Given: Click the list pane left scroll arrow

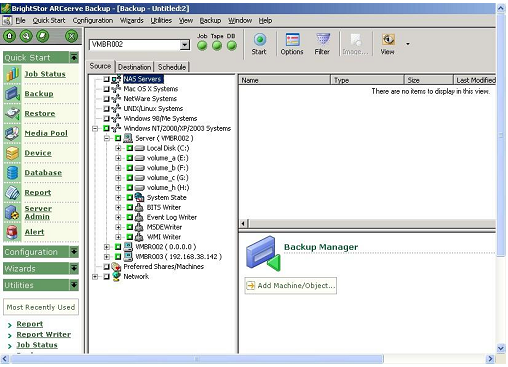Looking at the screenshot, I should (x=243, y=223).
